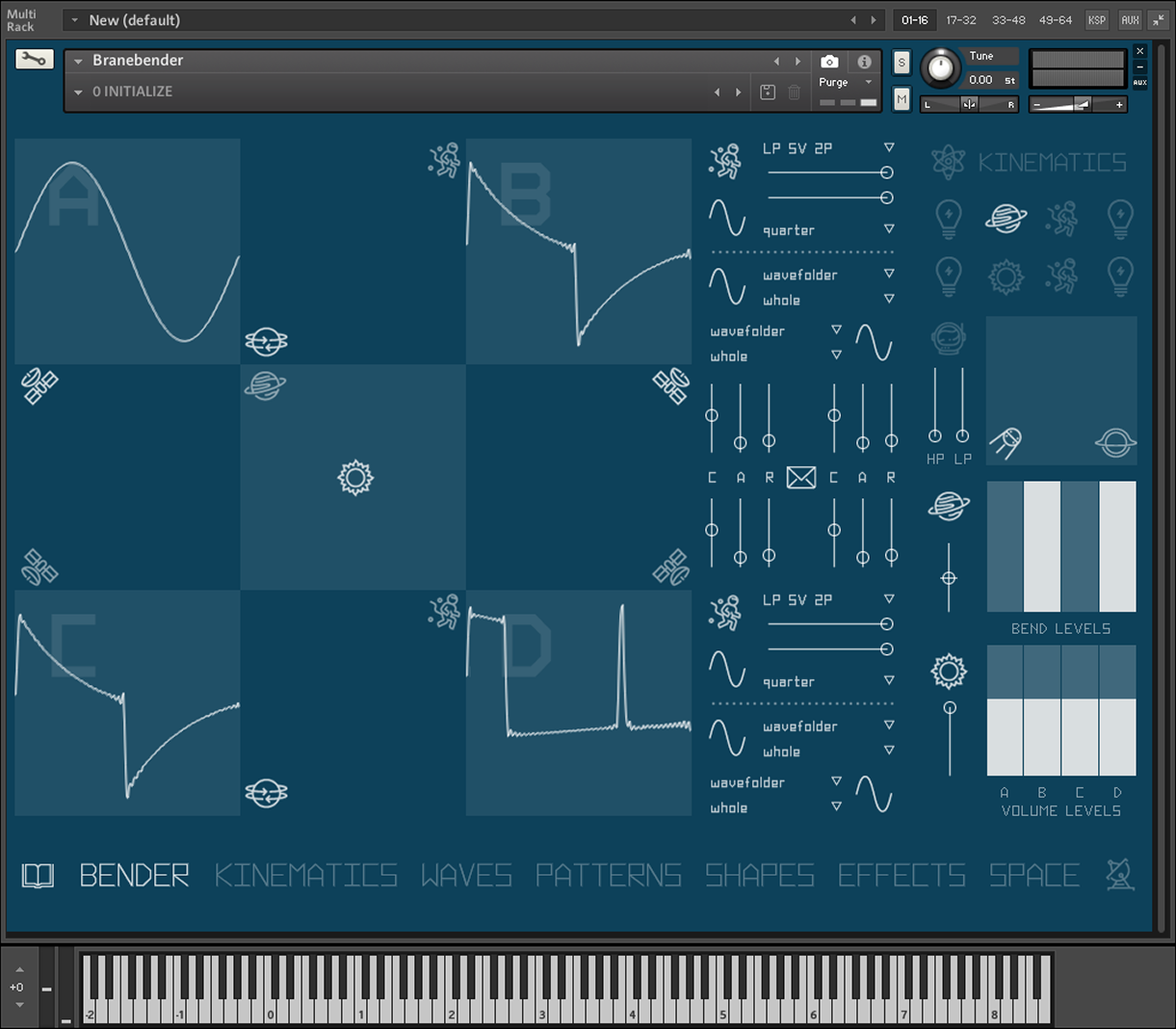1176x1029 pixels.
Task: Click the ringed planet icon in the center square
Action: click(265, 385)
